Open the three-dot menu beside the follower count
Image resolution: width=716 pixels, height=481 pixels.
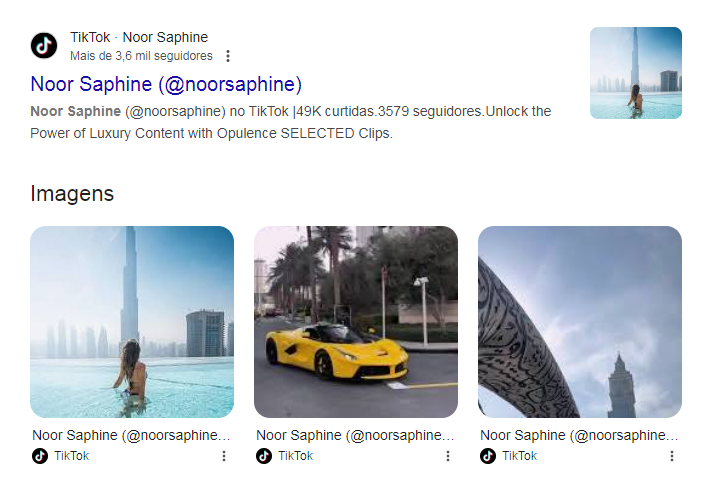tap(228, 56)
